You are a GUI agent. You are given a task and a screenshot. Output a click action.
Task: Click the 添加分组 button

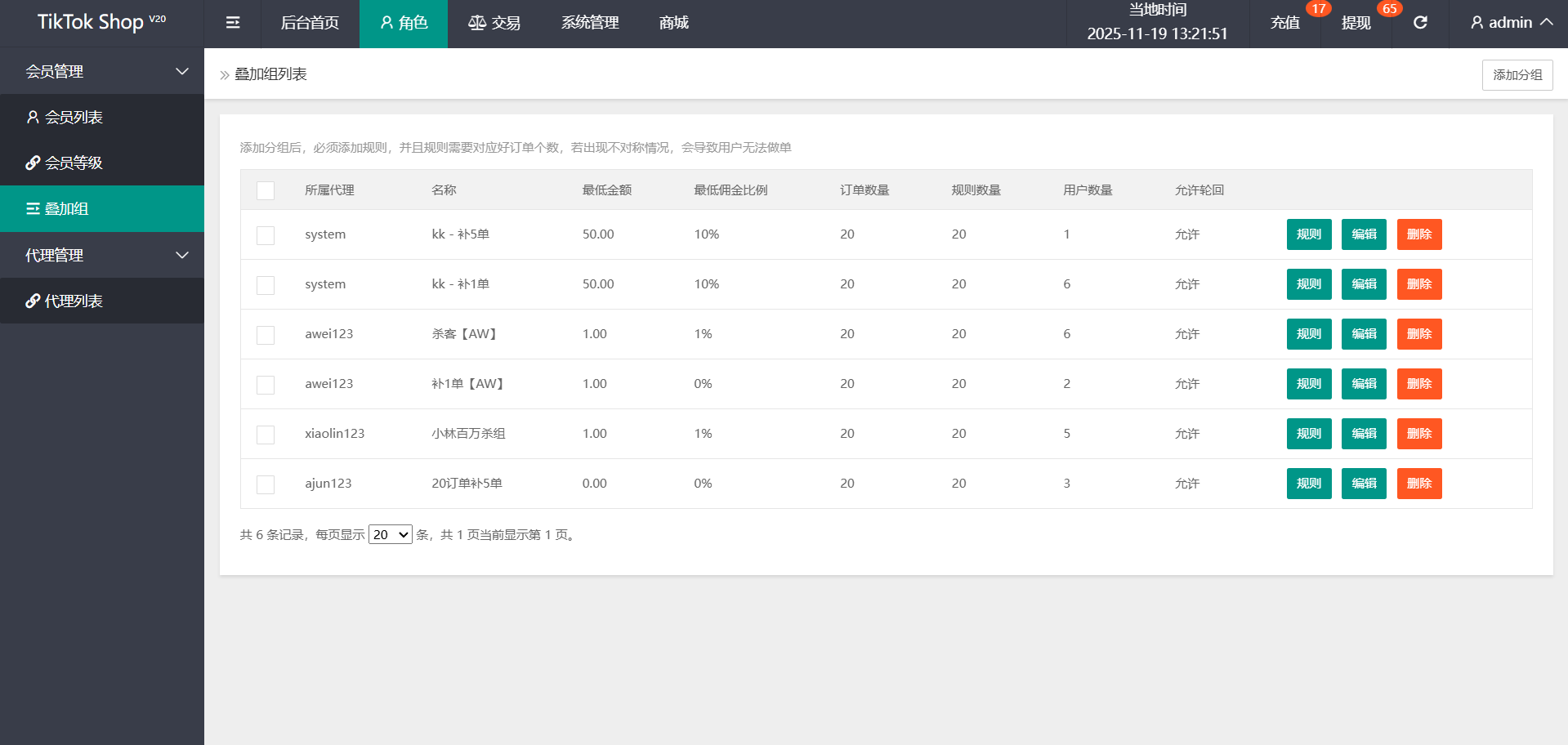[1517, 75]
